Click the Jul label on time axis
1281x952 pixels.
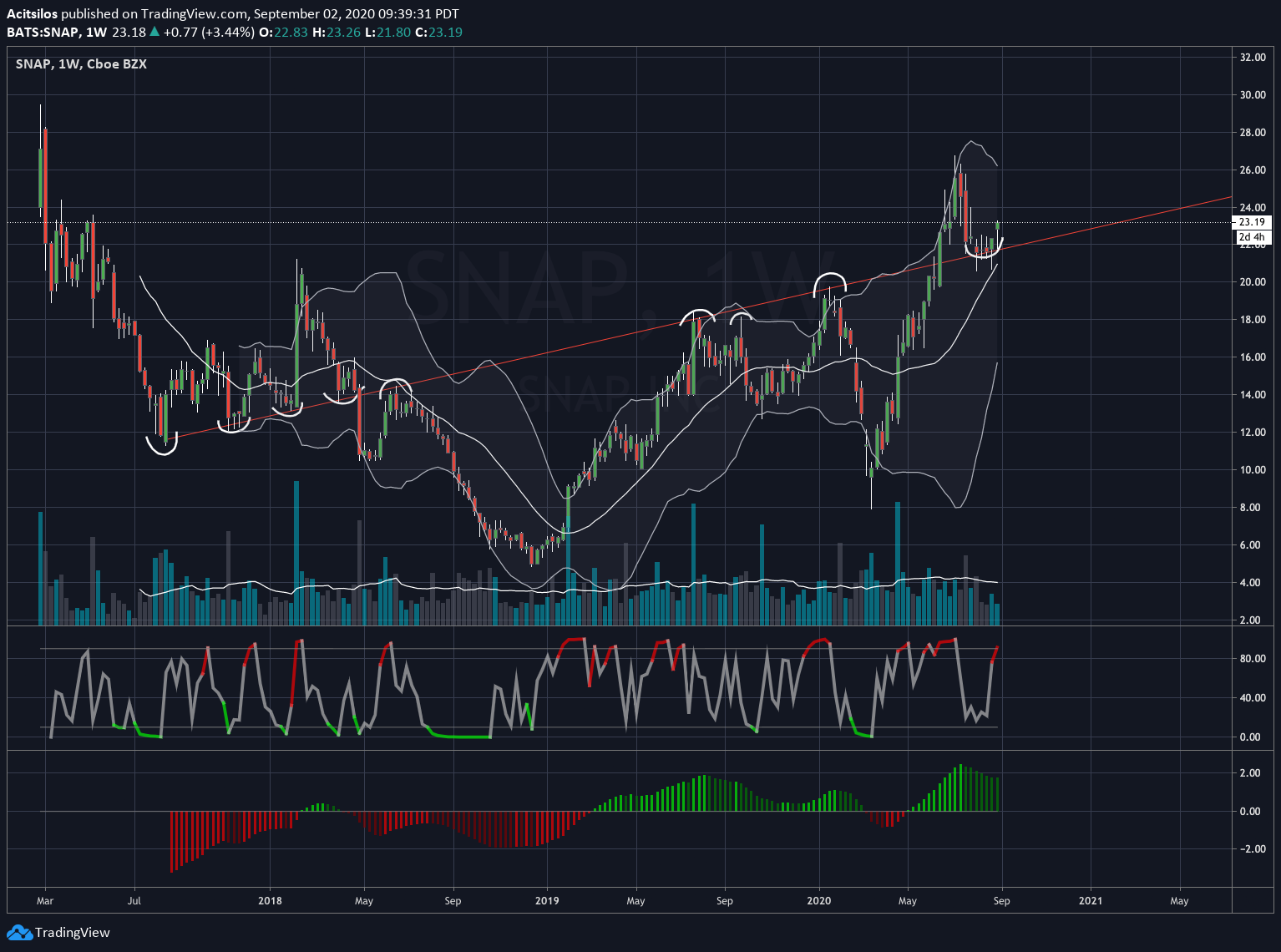[134, 901]
